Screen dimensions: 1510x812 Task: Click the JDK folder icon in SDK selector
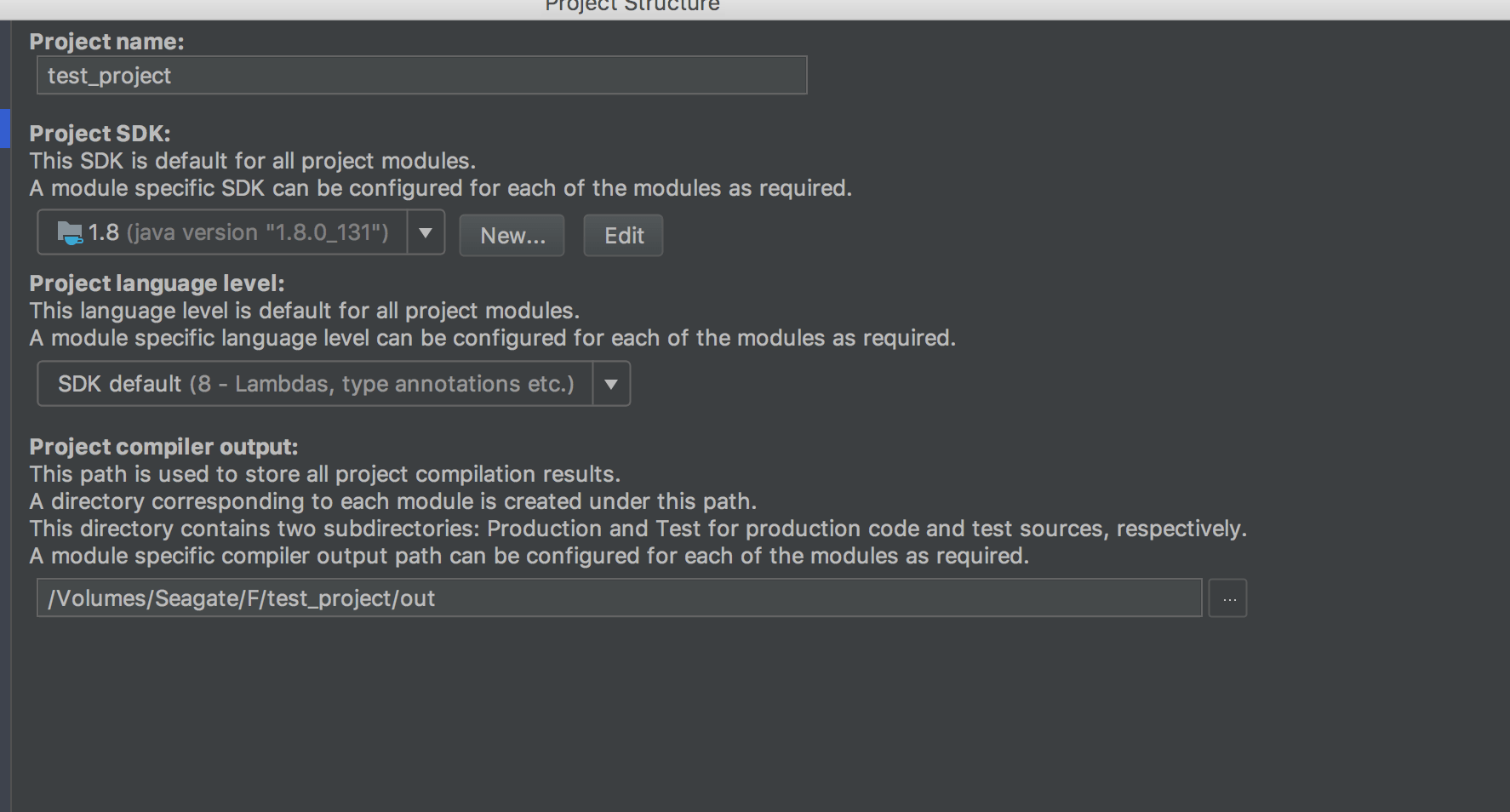point(69,232)
